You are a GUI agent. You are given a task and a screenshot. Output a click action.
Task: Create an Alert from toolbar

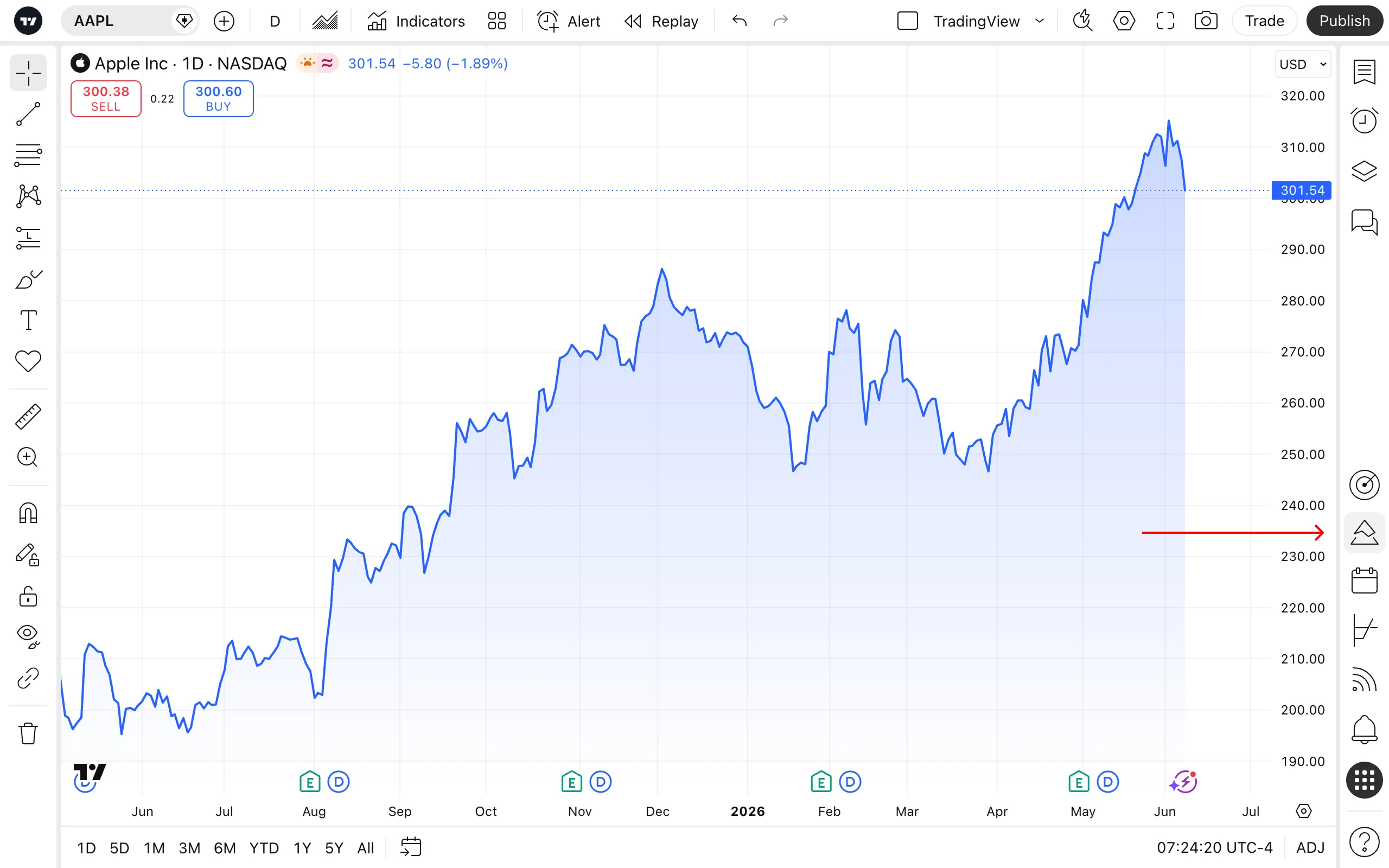pos(569,21)
